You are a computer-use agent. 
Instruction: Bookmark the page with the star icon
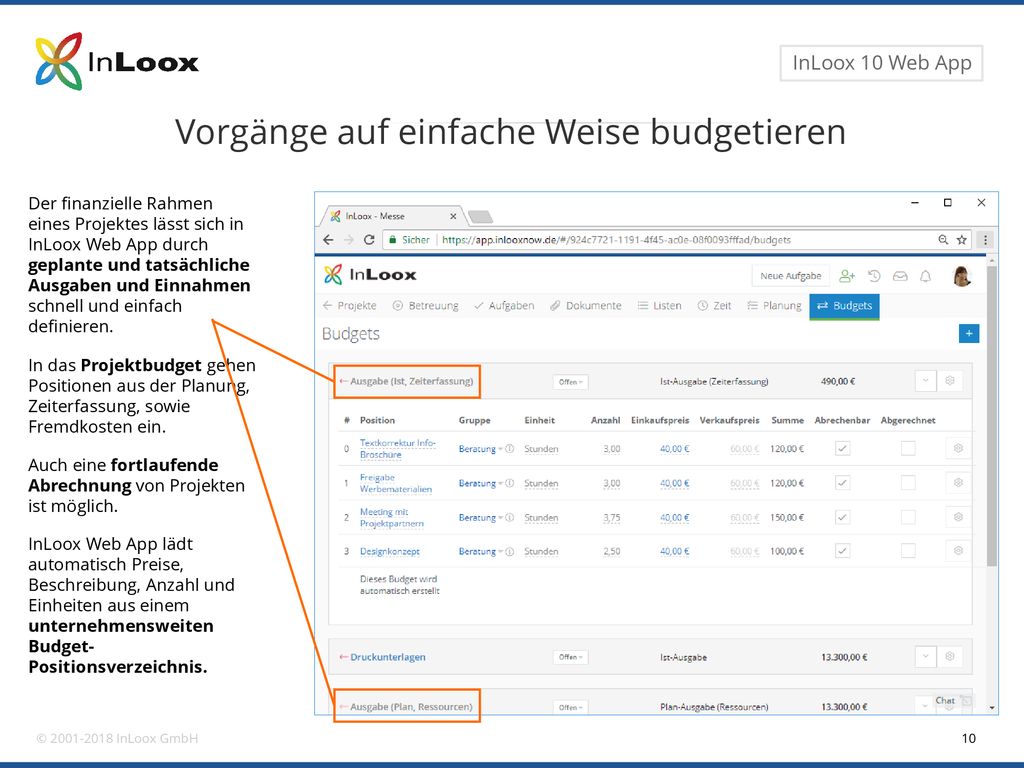point(961,240)
